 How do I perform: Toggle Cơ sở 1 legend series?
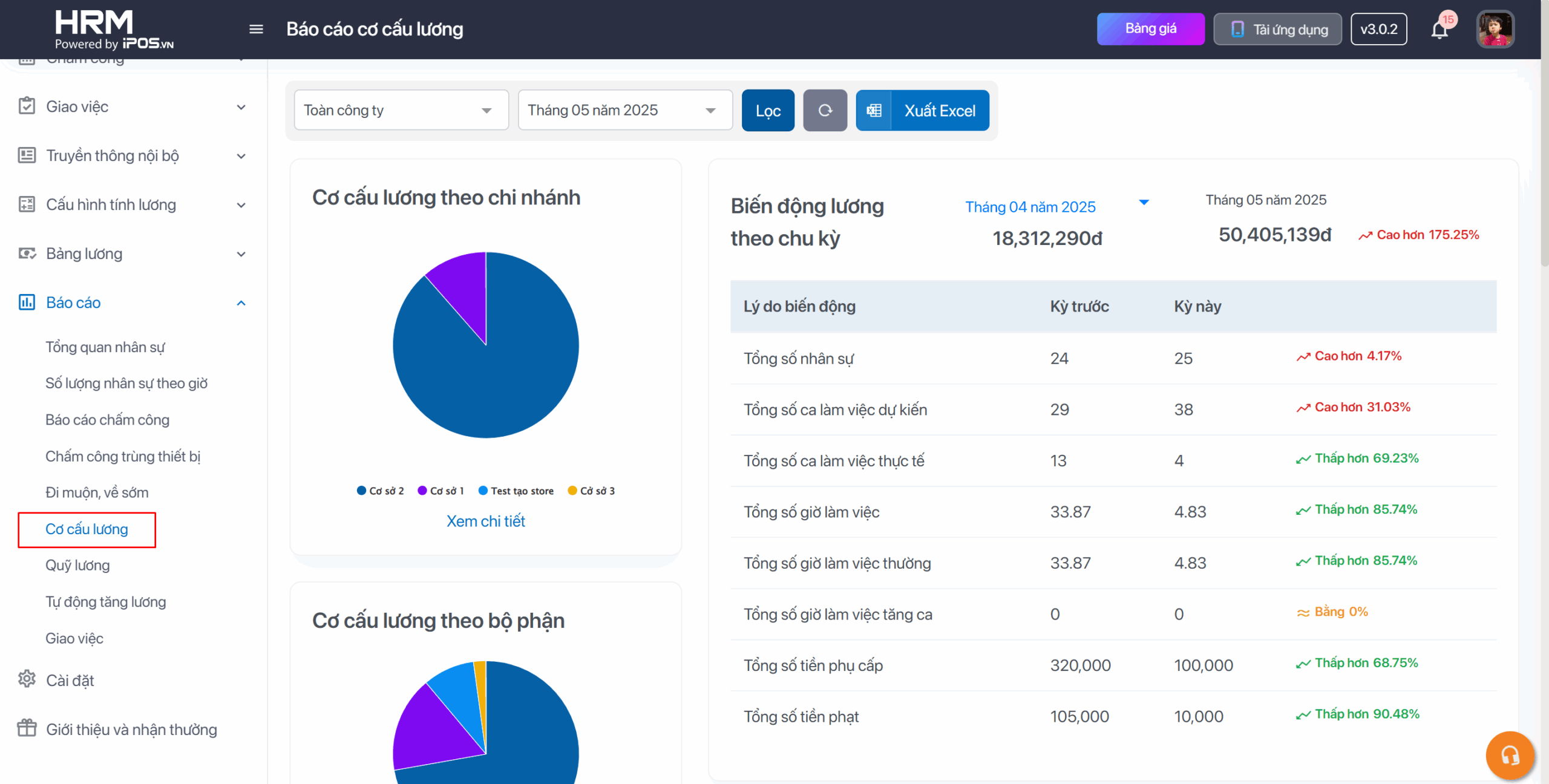pos(441,491)
